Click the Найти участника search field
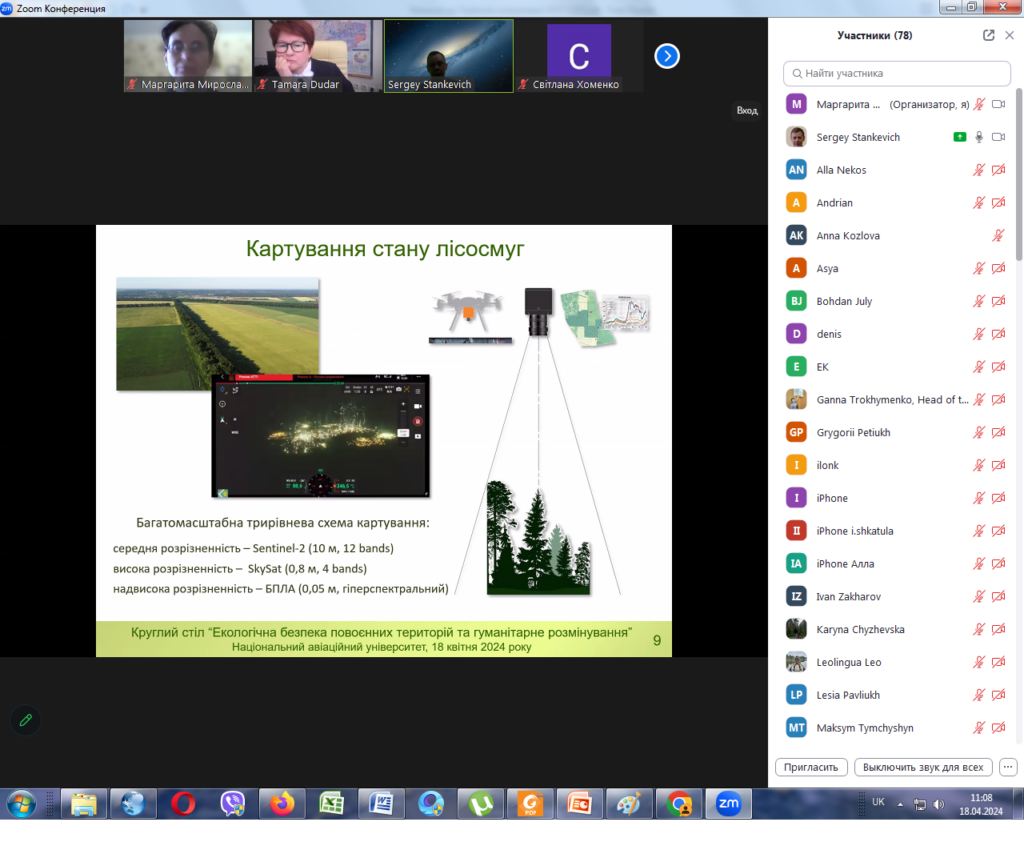Viewport: 1024px width, 854px height. [897, 73]
